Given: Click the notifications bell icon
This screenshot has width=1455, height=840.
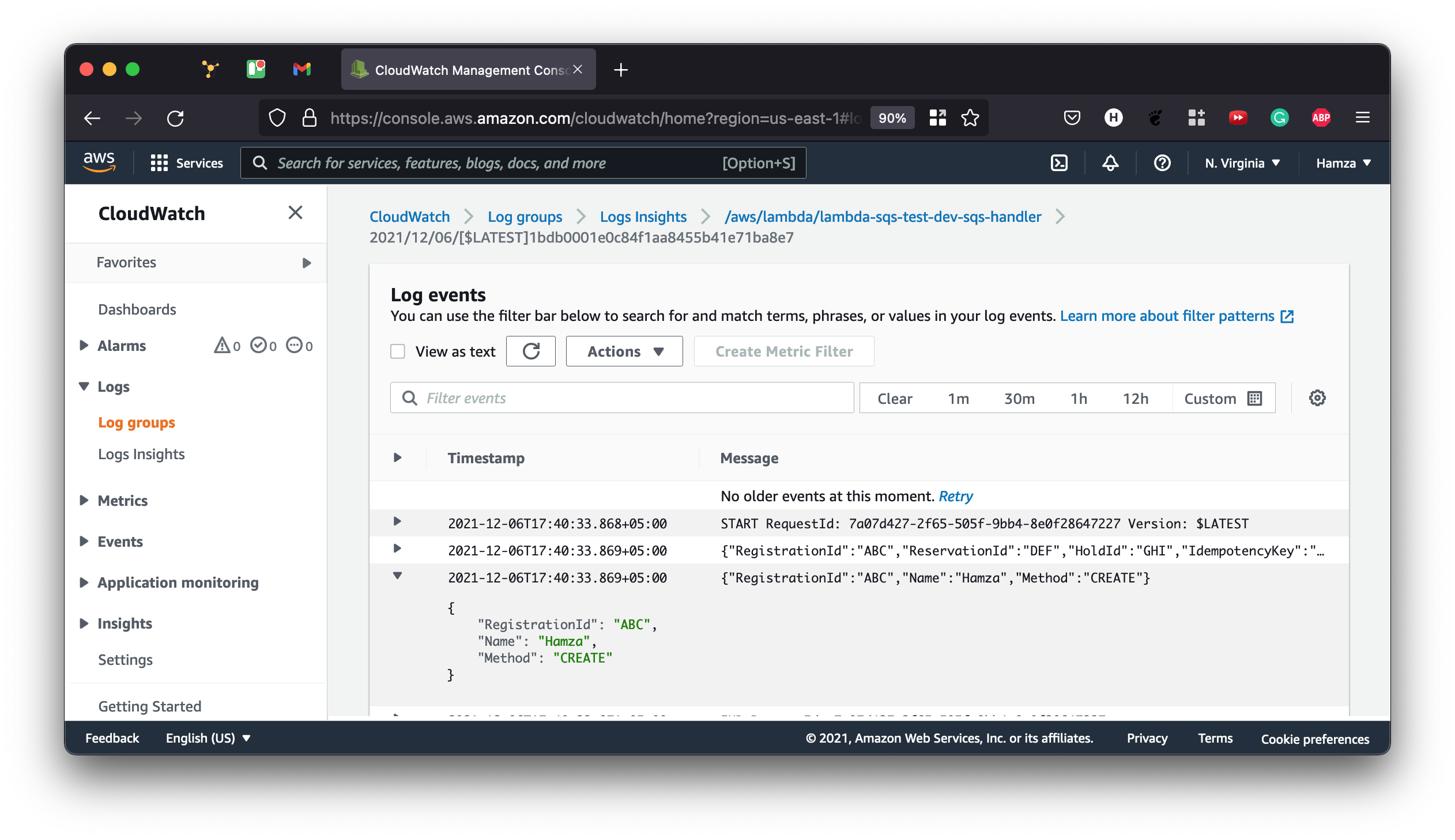Looking at the screenshot, I should pos(1110,163).
